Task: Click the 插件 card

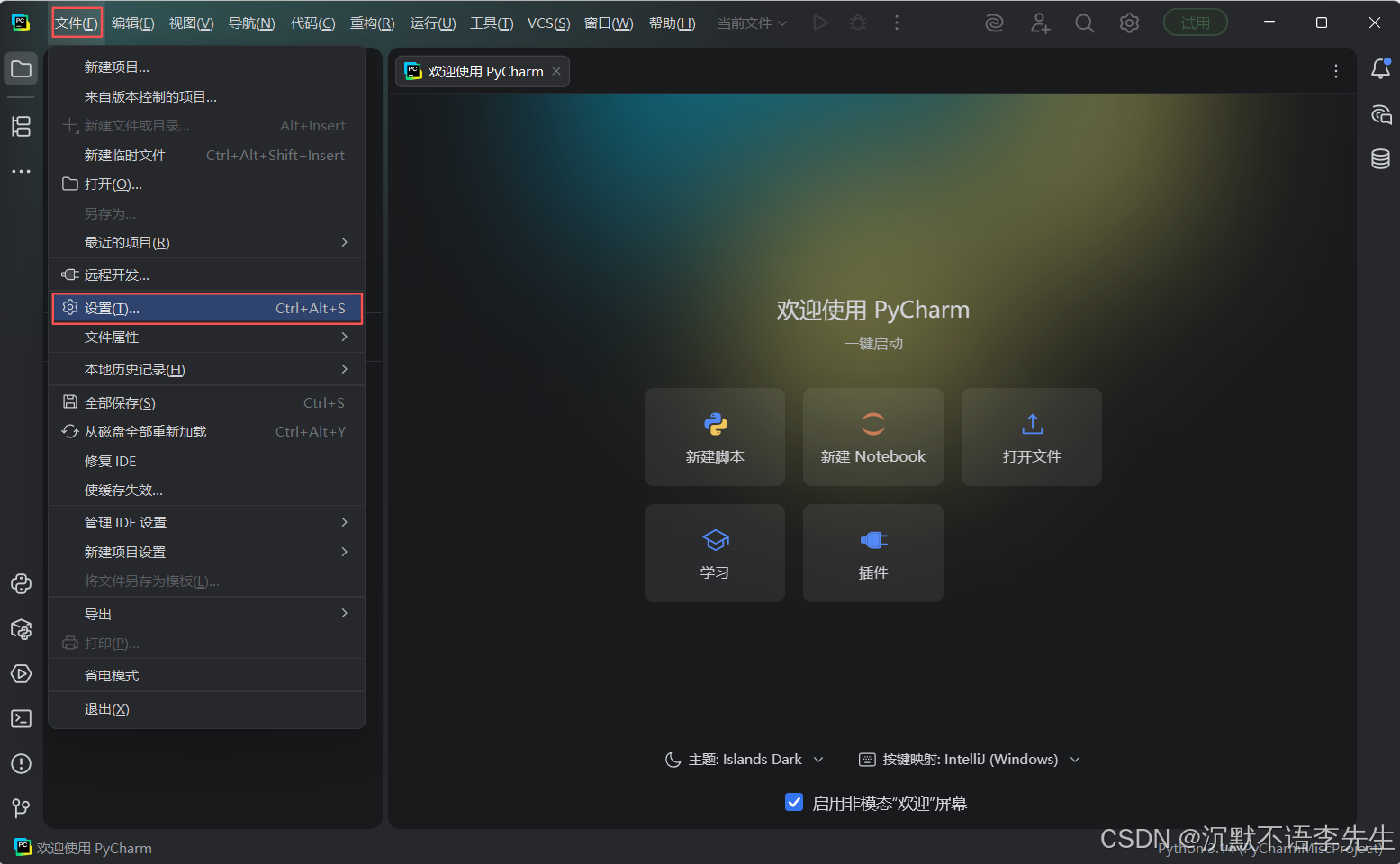Action: click(873, 553)
